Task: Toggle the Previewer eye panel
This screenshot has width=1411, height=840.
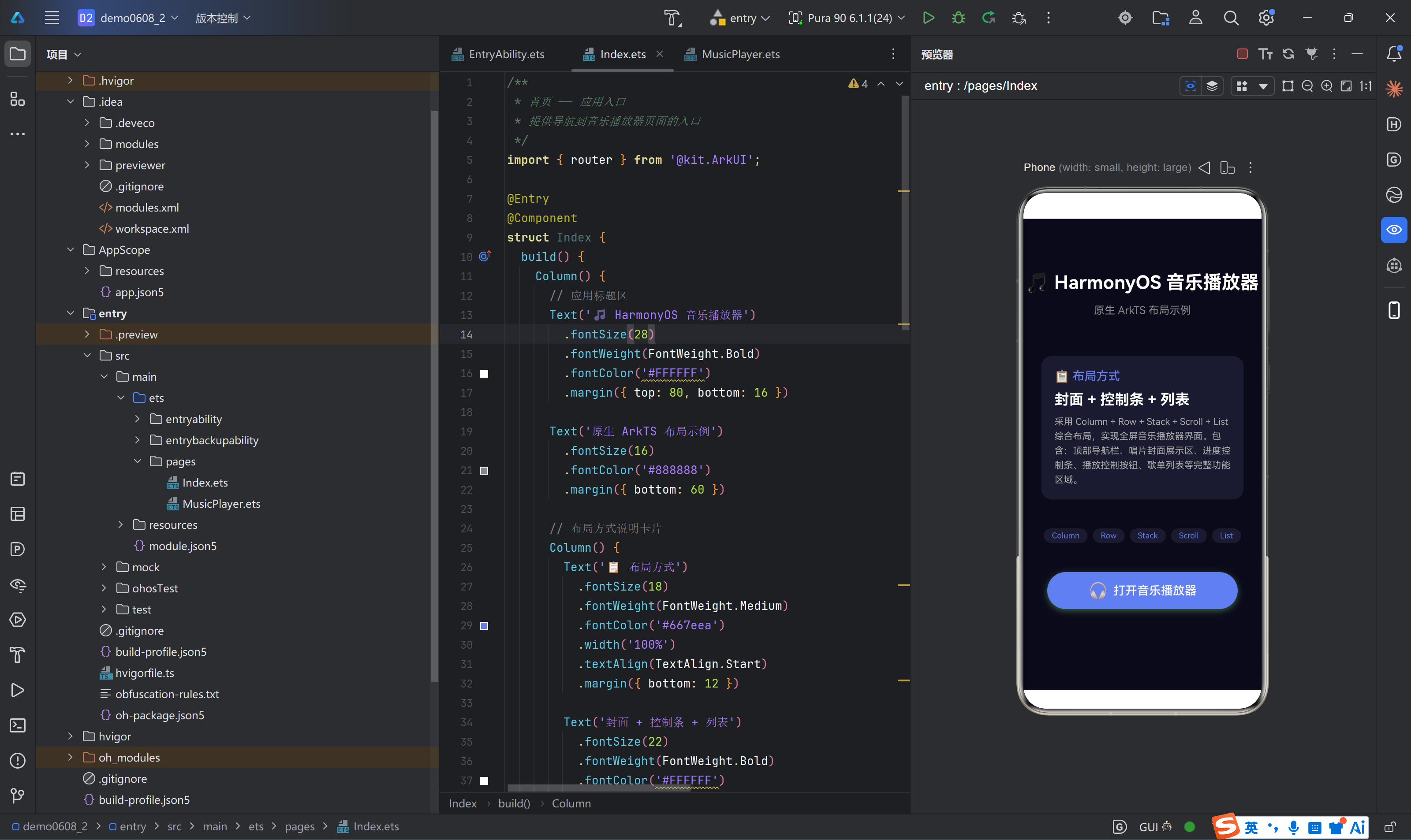Action: tap(1394, 230)
